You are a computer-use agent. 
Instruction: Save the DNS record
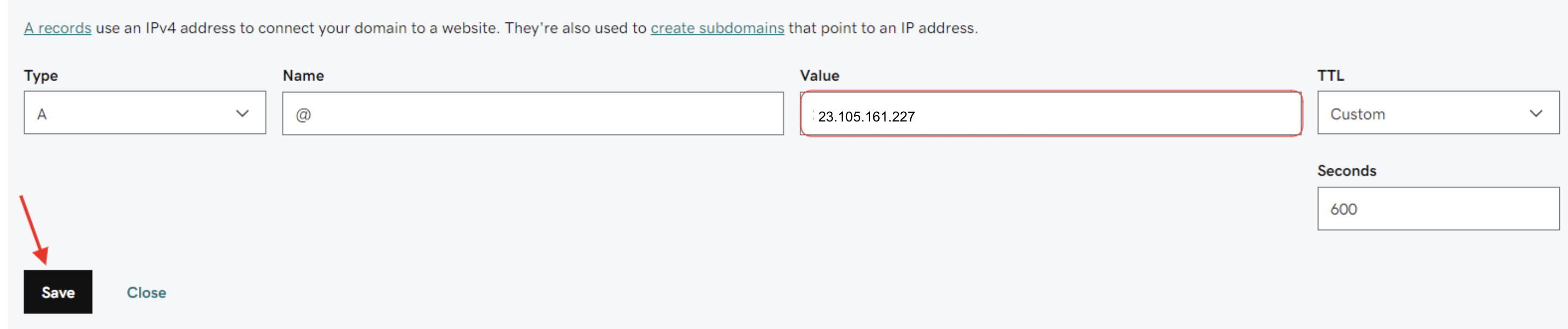click(58, 293)
